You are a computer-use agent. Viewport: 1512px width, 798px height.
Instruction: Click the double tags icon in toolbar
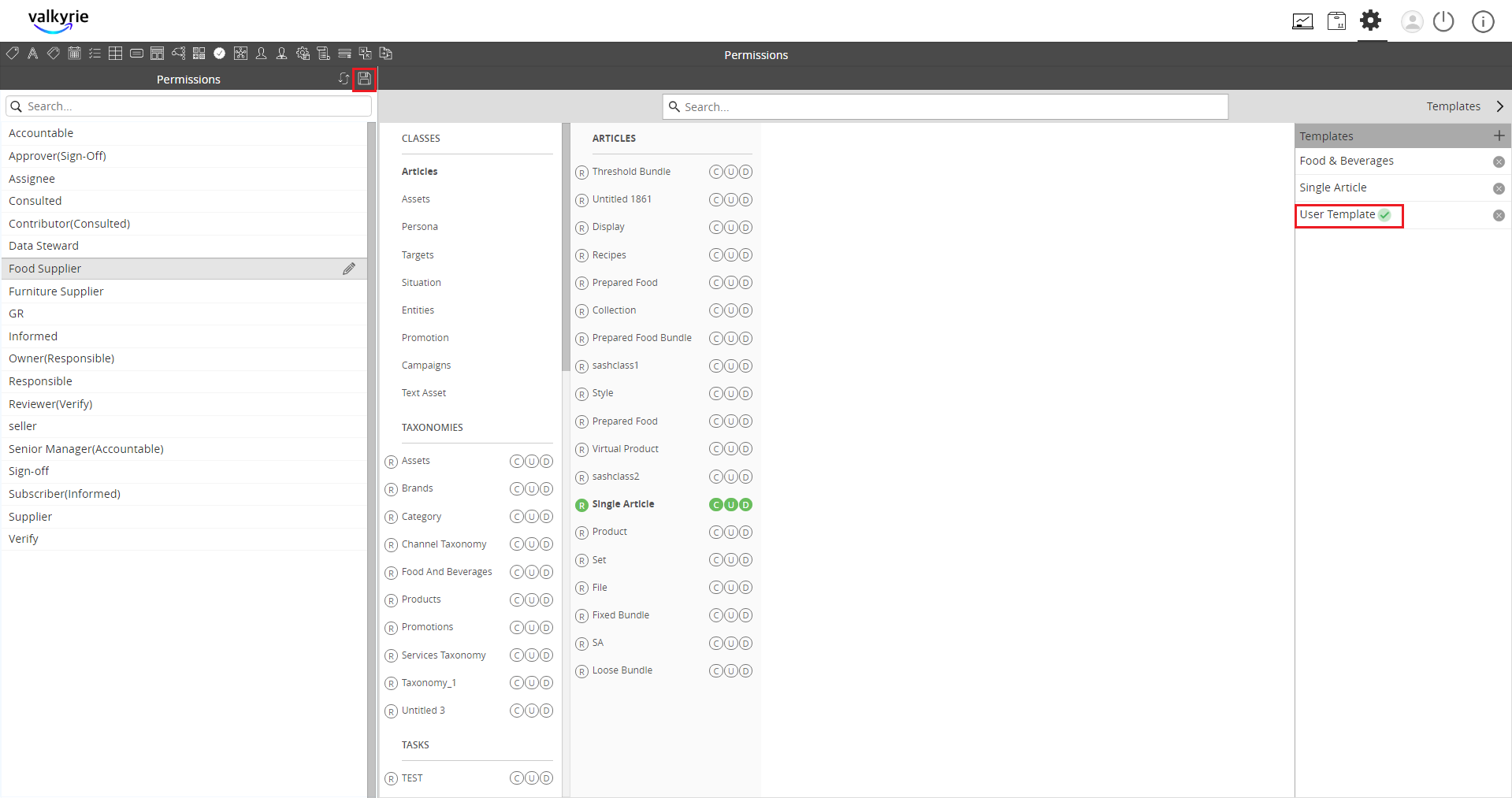click(54, 54)
